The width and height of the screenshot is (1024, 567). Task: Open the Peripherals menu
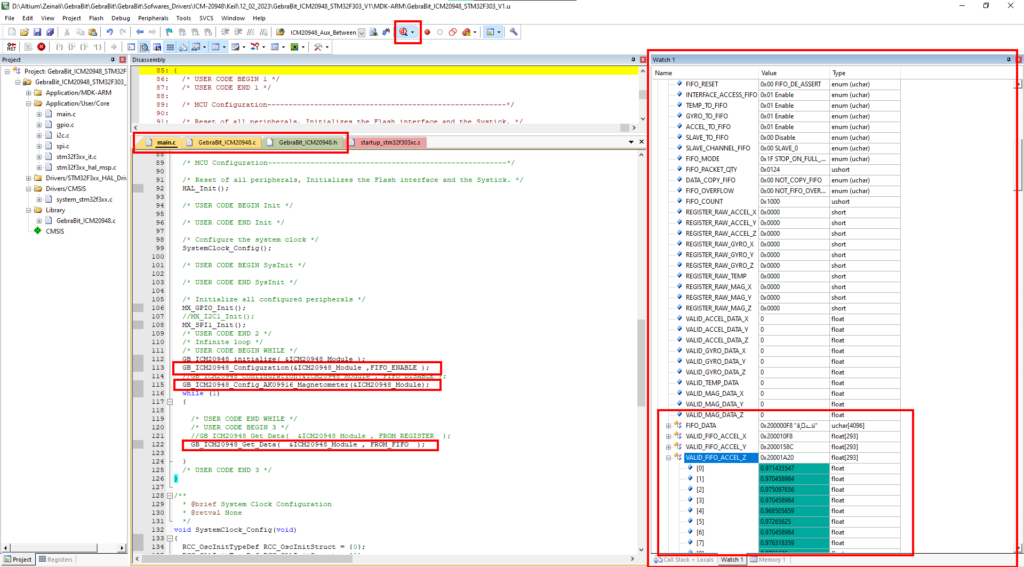(153, 18)
